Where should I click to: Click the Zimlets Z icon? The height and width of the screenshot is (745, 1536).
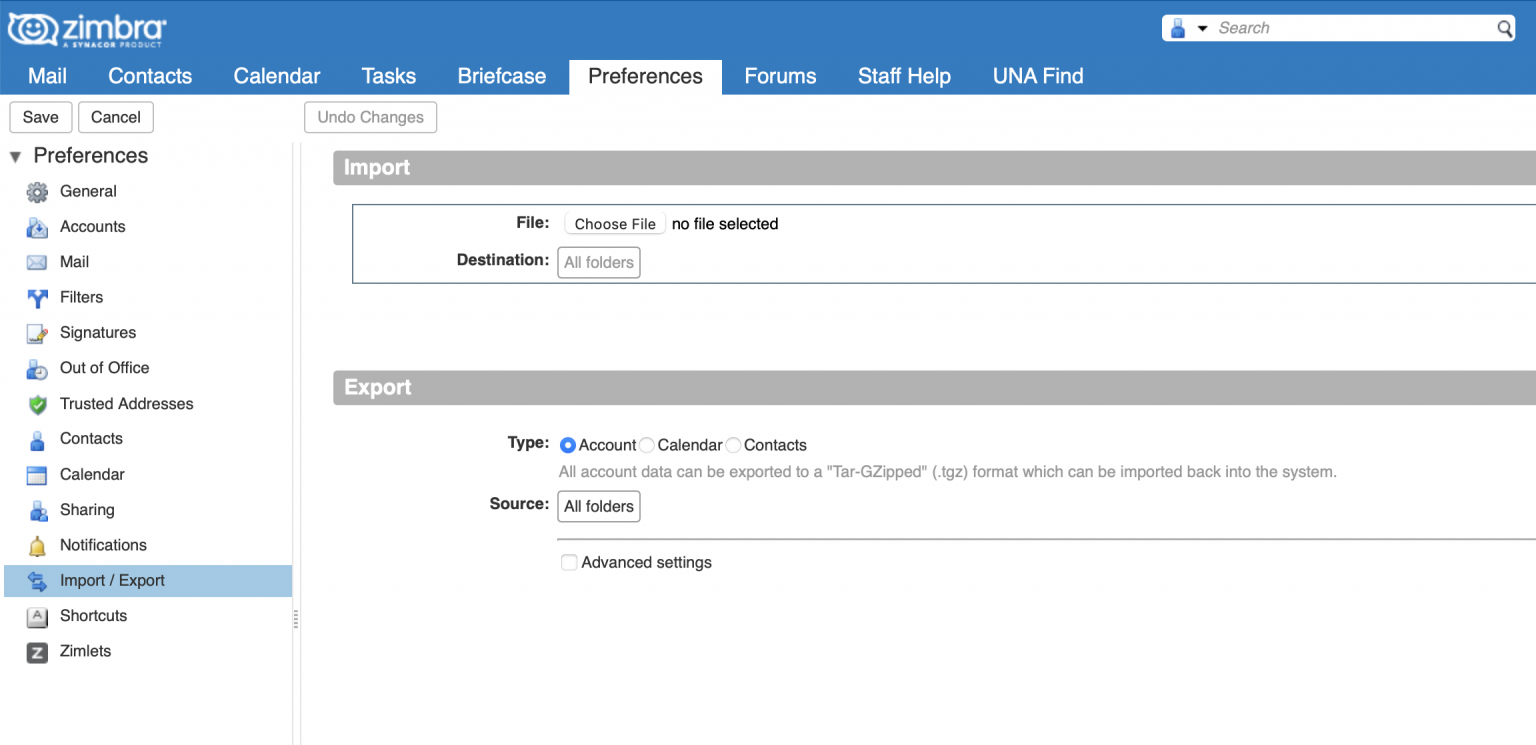point(37,651)
